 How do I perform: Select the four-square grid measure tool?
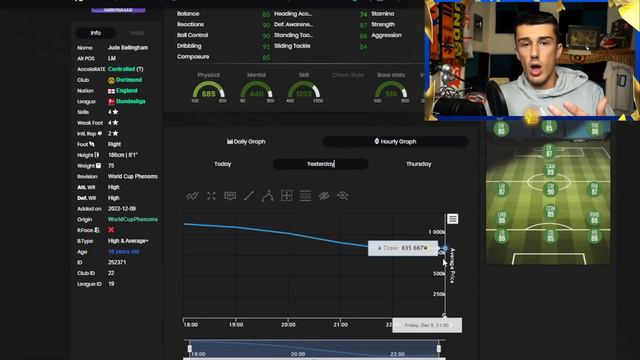[287, 196]
